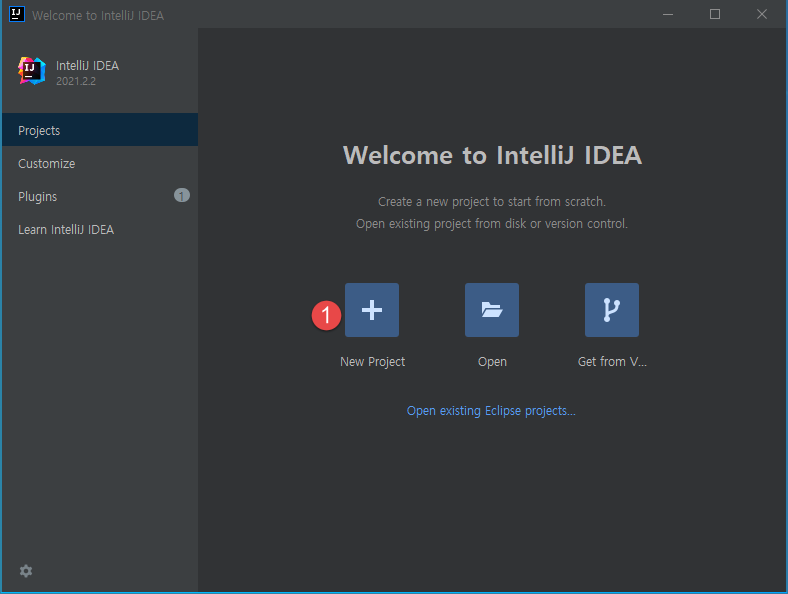Open the Plugins tab
The height and width of the screenshot is (594, 788).
[100, 196]
